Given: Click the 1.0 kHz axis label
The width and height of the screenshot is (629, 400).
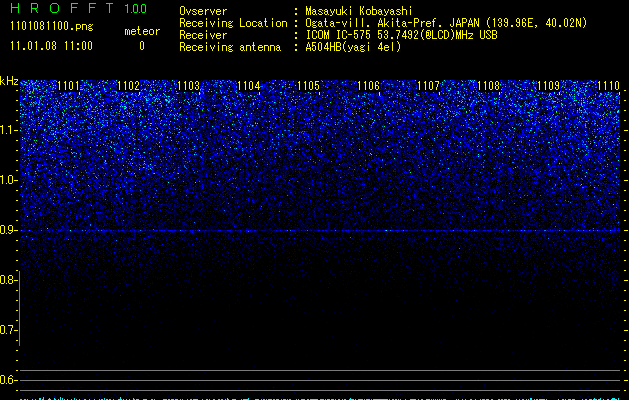Looking at the screenshot, I should pos(8,180).
